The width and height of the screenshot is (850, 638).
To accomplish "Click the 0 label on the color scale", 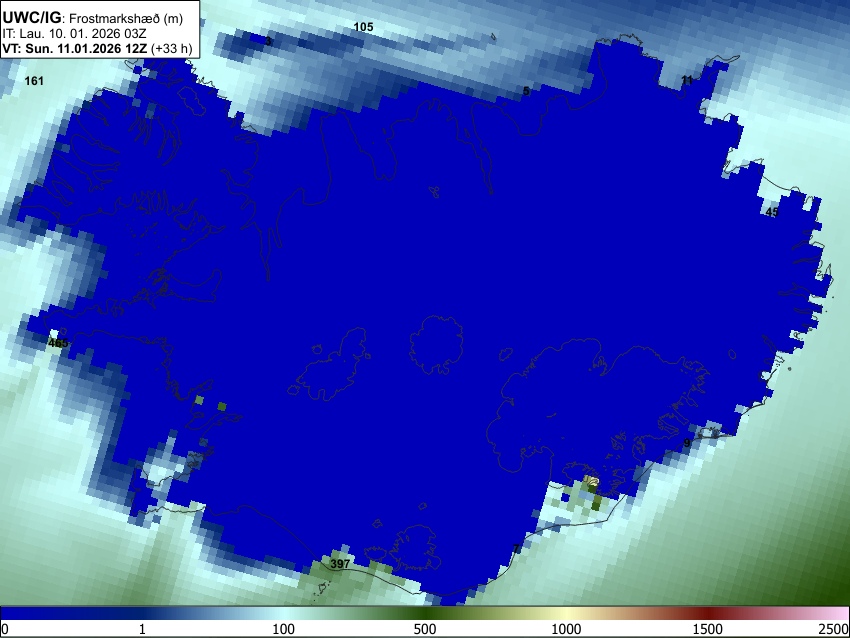I will point(5,629).
